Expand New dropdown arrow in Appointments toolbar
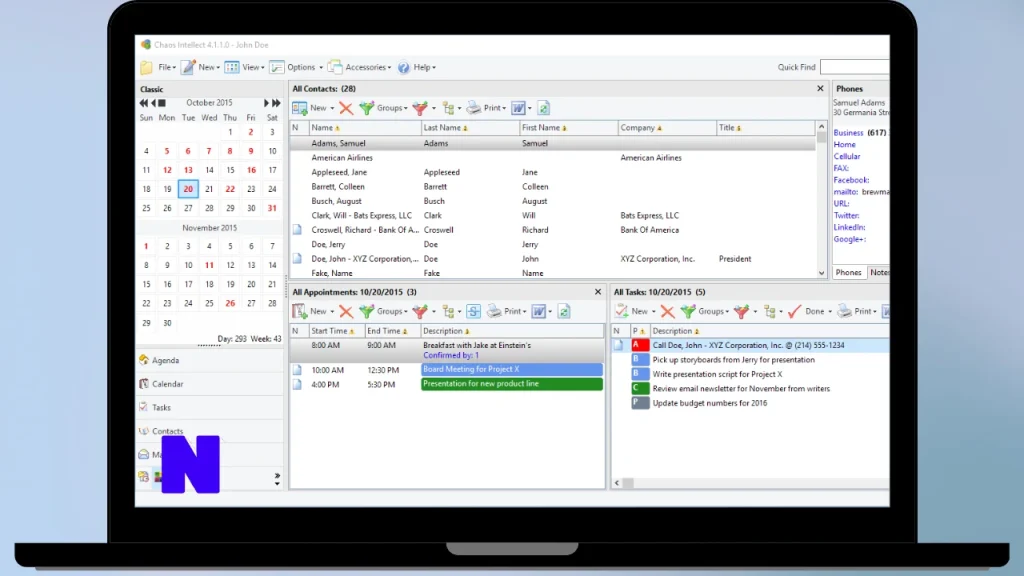The width and height of the screenshot is (1024, 576). point(332,312)
